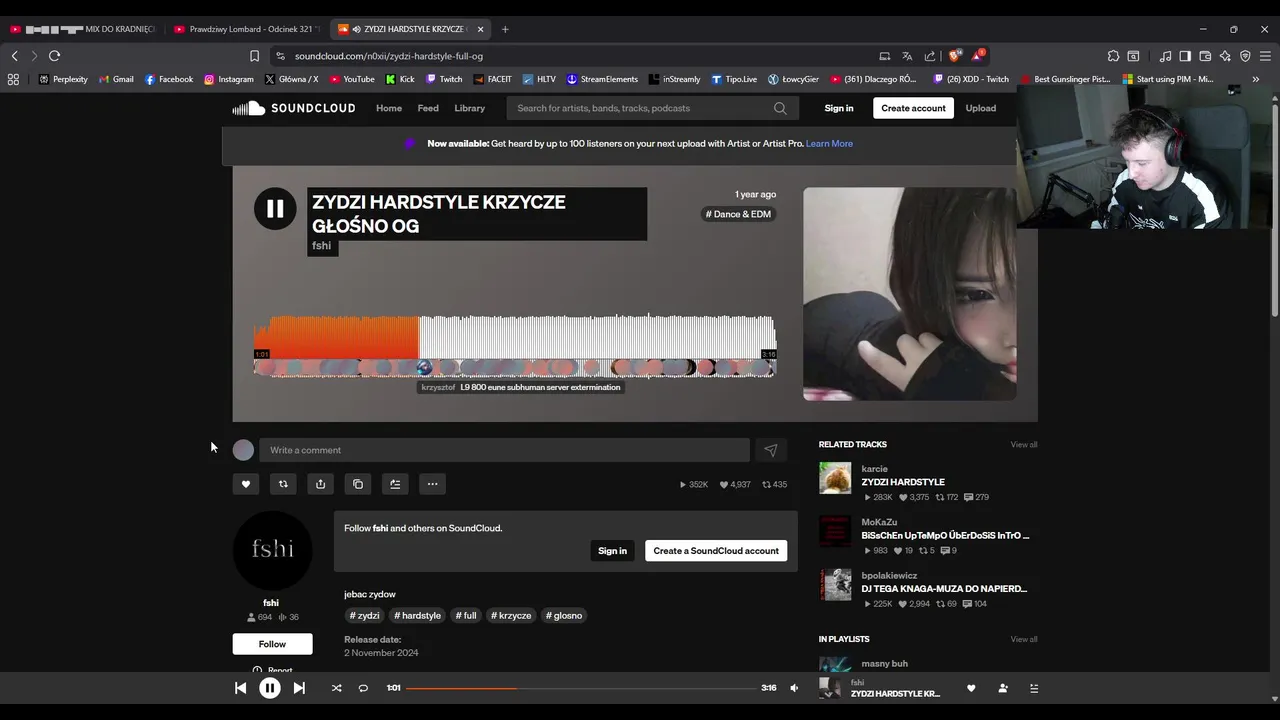Toggle shuffle in the bottom player

(336, 688)
